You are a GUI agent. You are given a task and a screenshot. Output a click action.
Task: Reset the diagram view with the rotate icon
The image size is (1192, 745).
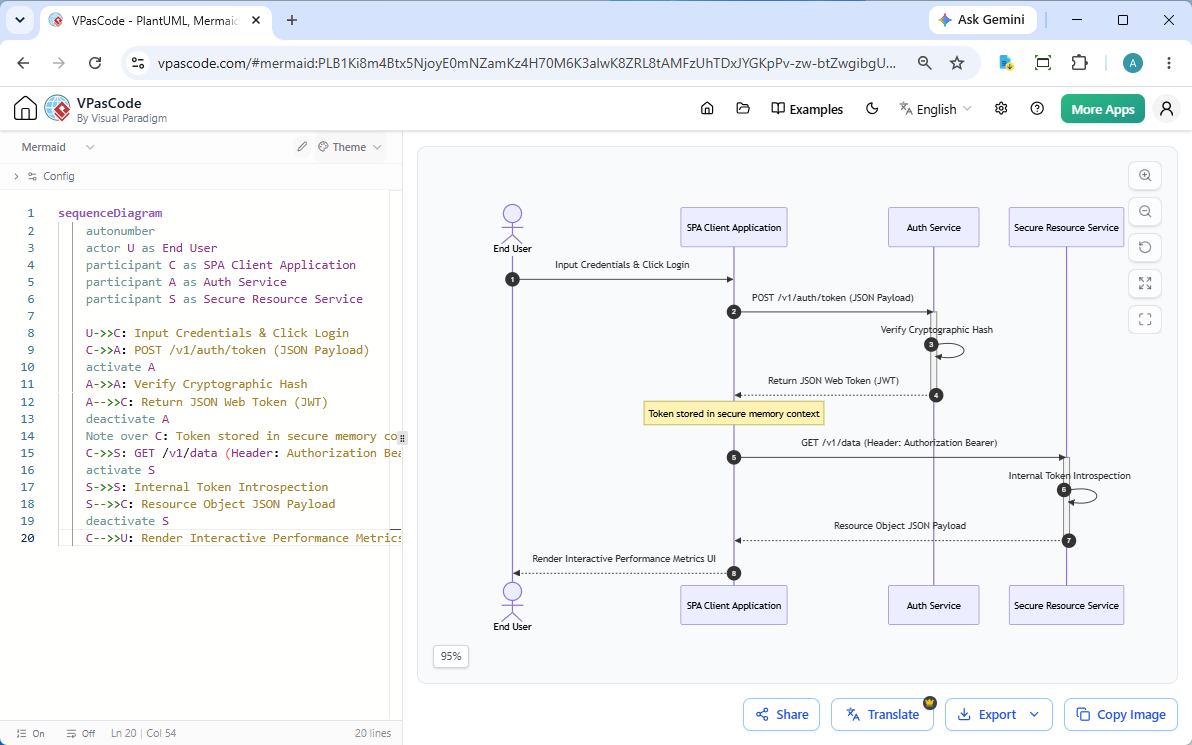(x=1145, y=247)
